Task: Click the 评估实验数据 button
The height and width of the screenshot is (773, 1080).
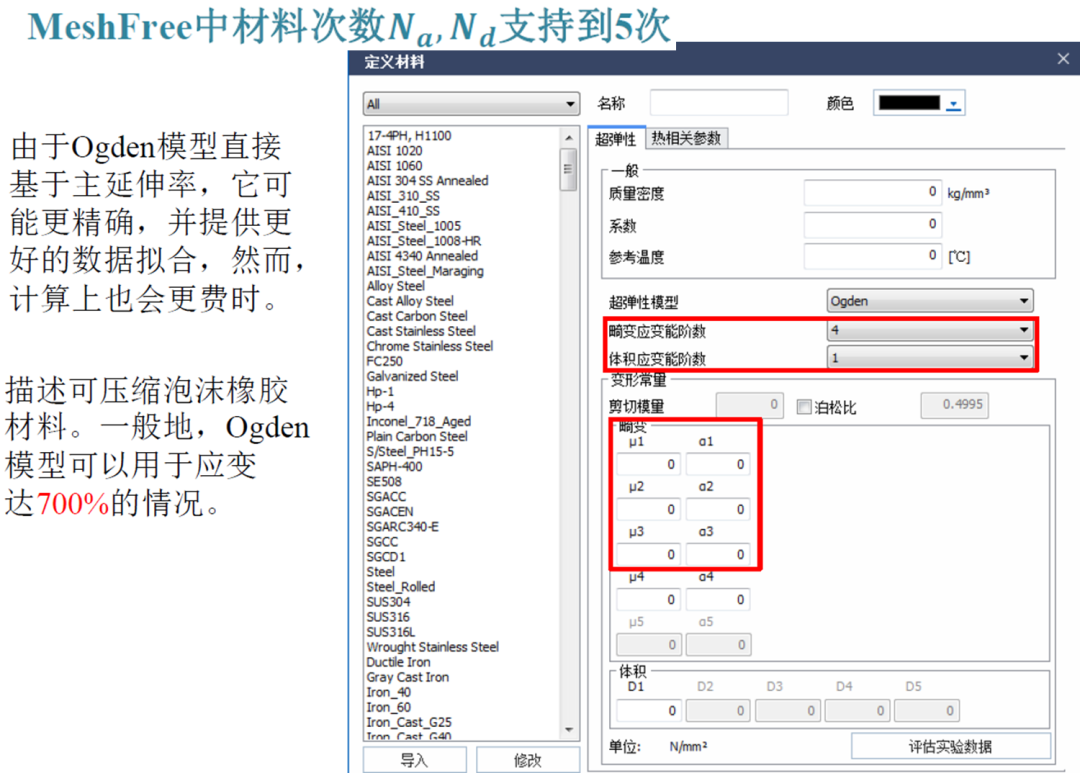Action: tap(950, 747)
